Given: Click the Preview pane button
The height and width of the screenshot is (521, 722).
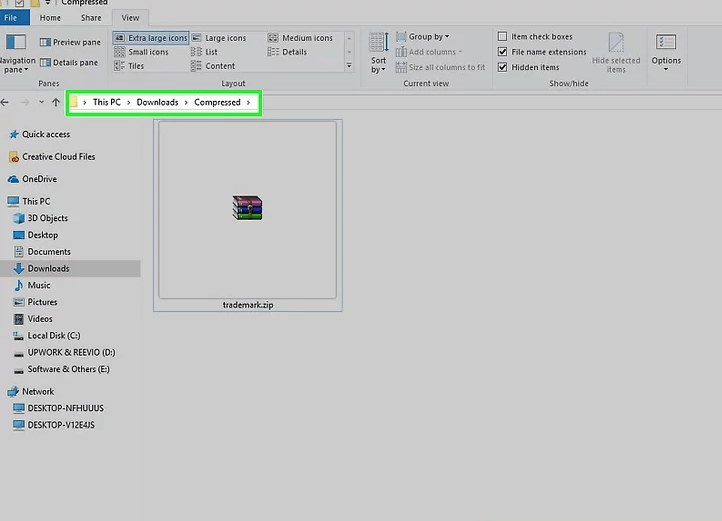Looking at the screenshot, I should (x=70, y=43).
